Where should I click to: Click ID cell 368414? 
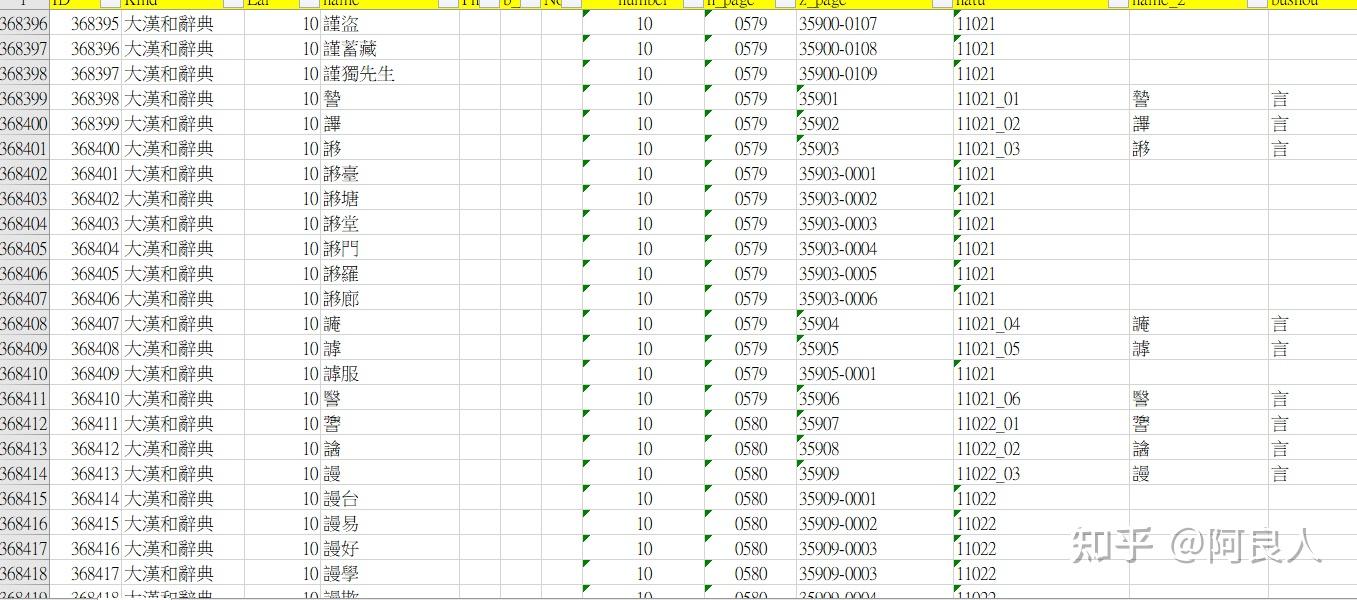pos(86,499)
